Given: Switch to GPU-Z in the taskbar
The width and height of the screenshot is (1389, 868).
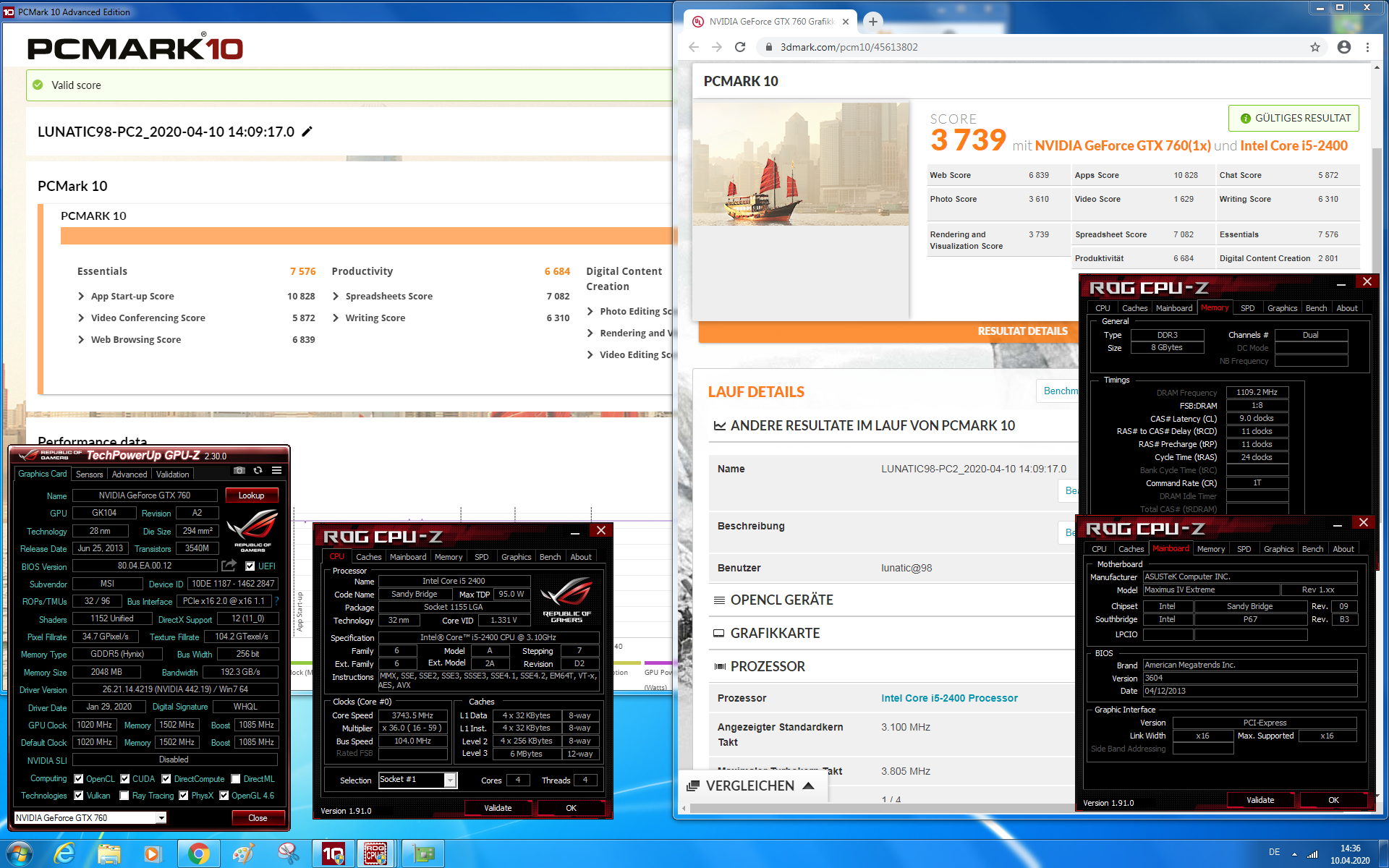Looking at the screenshot, I should [x=423, y=854].
